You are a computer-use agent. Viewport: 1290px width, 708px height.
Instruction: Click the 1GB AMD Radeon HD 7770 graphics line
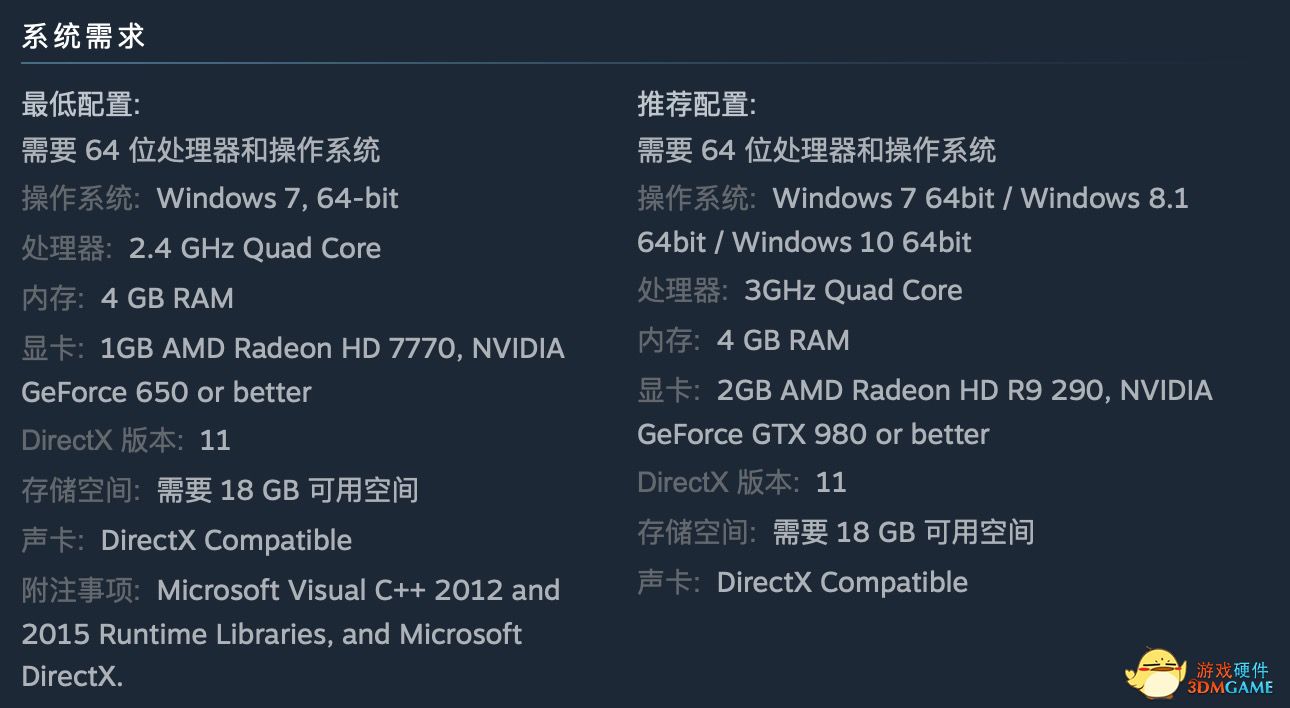[x=293, y=348]
